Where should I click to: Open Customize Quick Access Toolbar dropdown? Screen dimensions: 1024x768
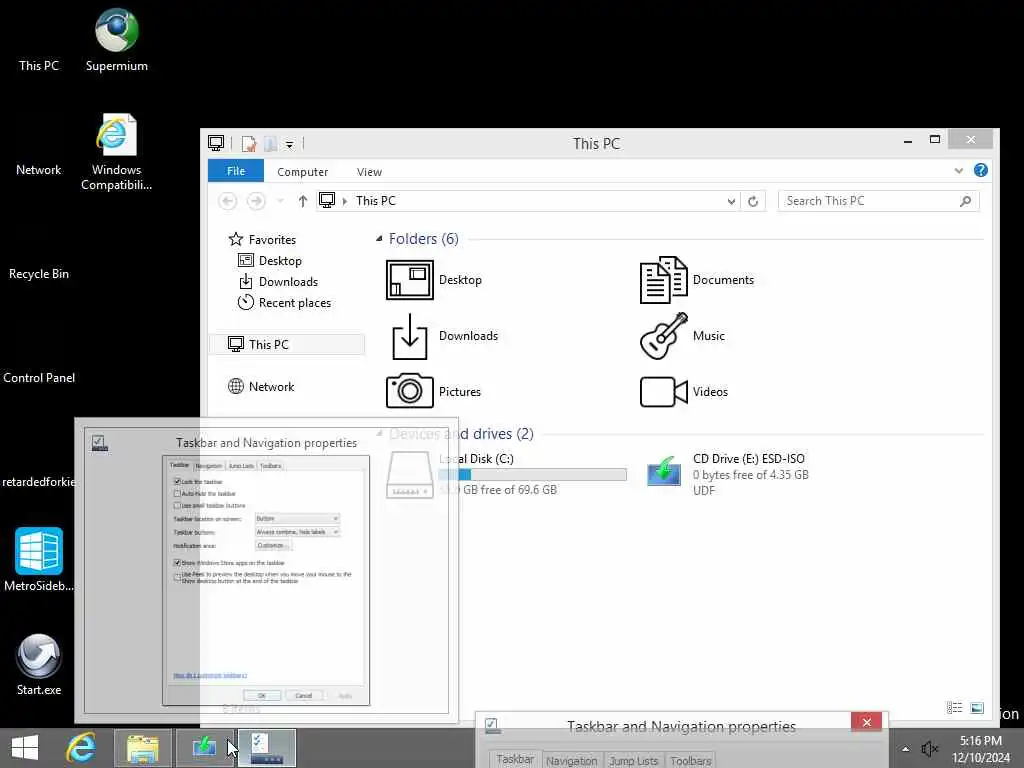(x=289, y=144)
